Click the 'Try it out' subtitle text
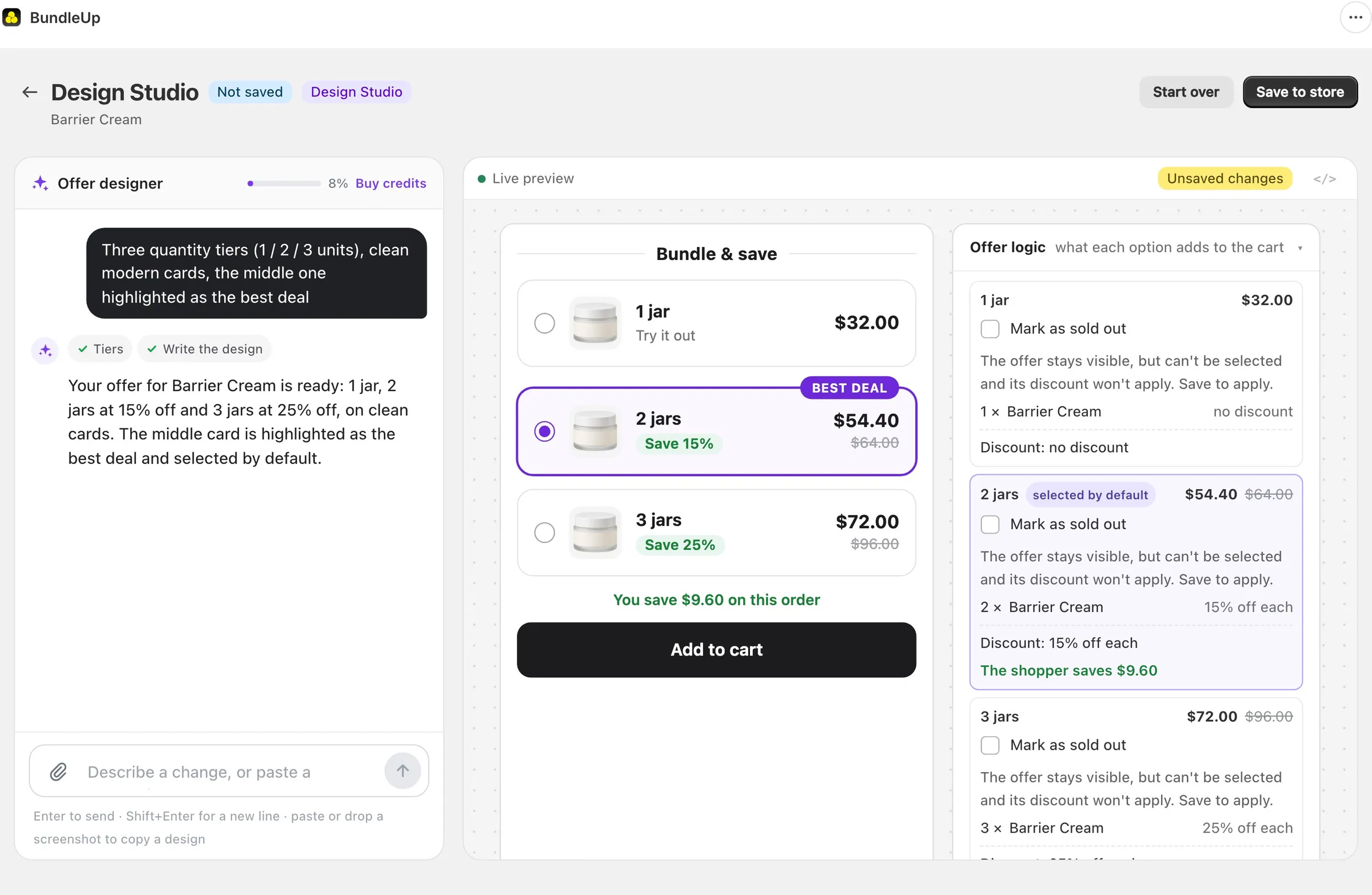This screenshot has height=895, width=1372. (665, 335)
